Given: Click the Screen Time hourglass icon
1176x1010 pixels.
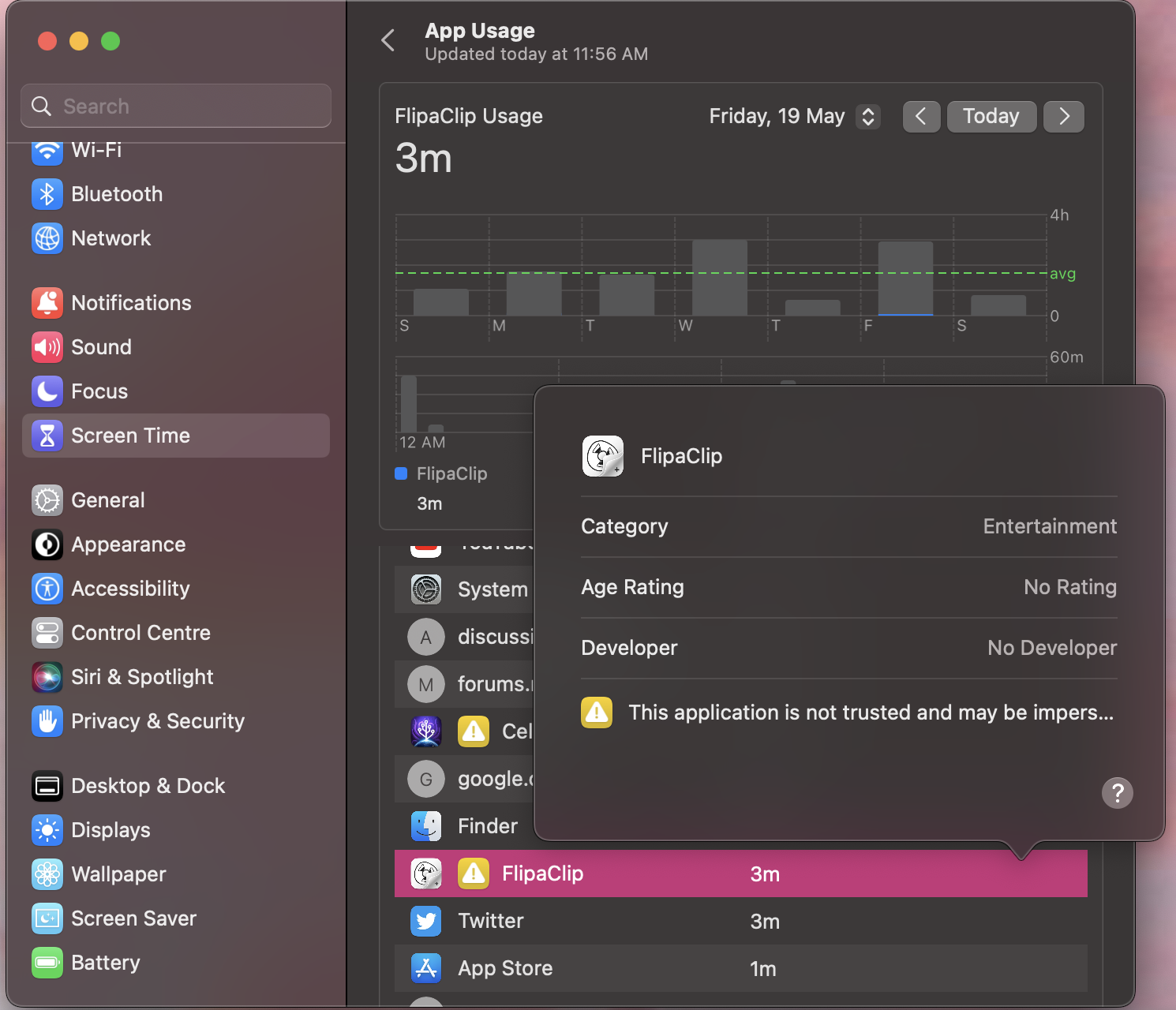Looking at the screenshot, I should point(47,436).
